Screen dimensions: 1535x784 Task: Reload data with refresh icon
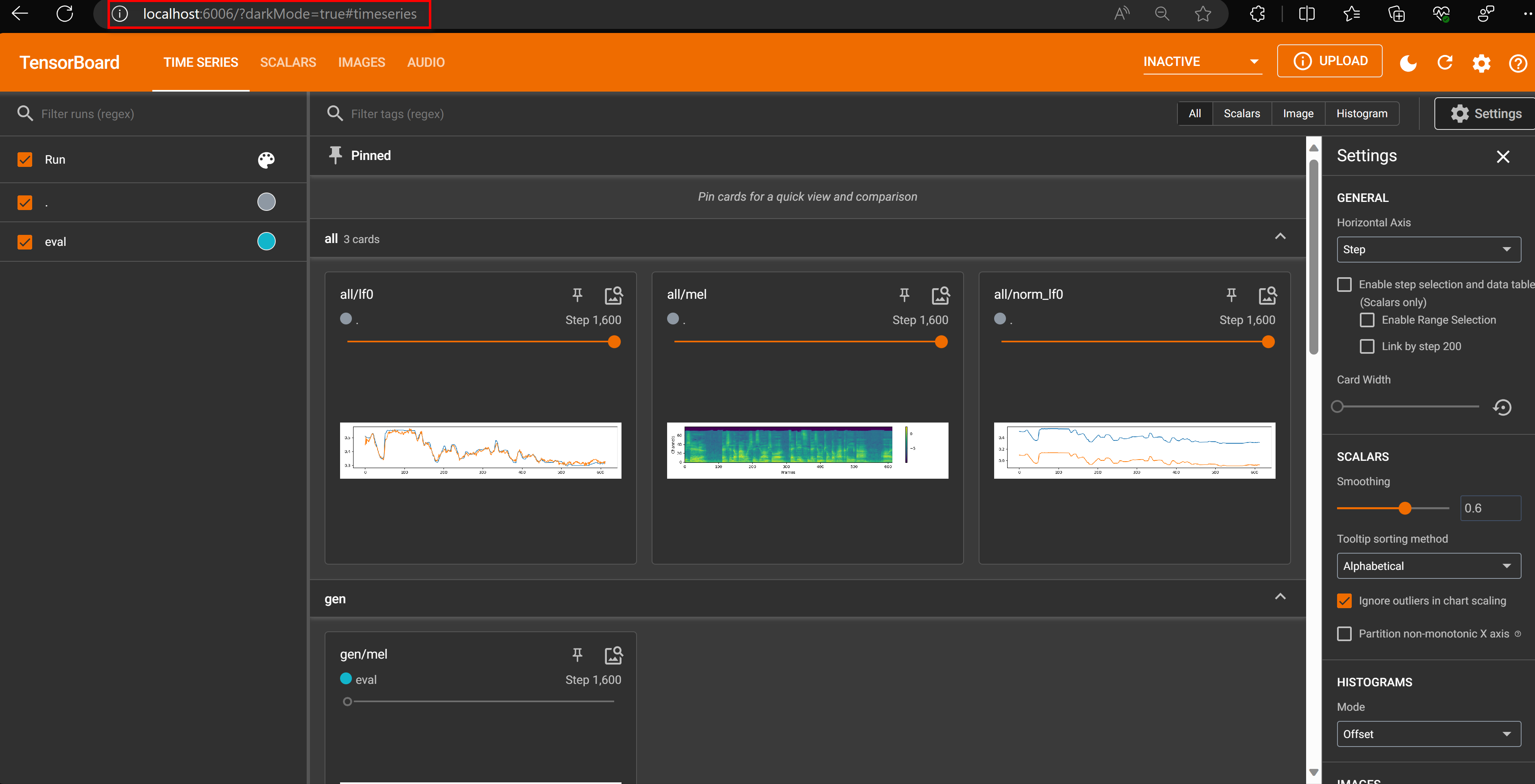point(1445,63)
